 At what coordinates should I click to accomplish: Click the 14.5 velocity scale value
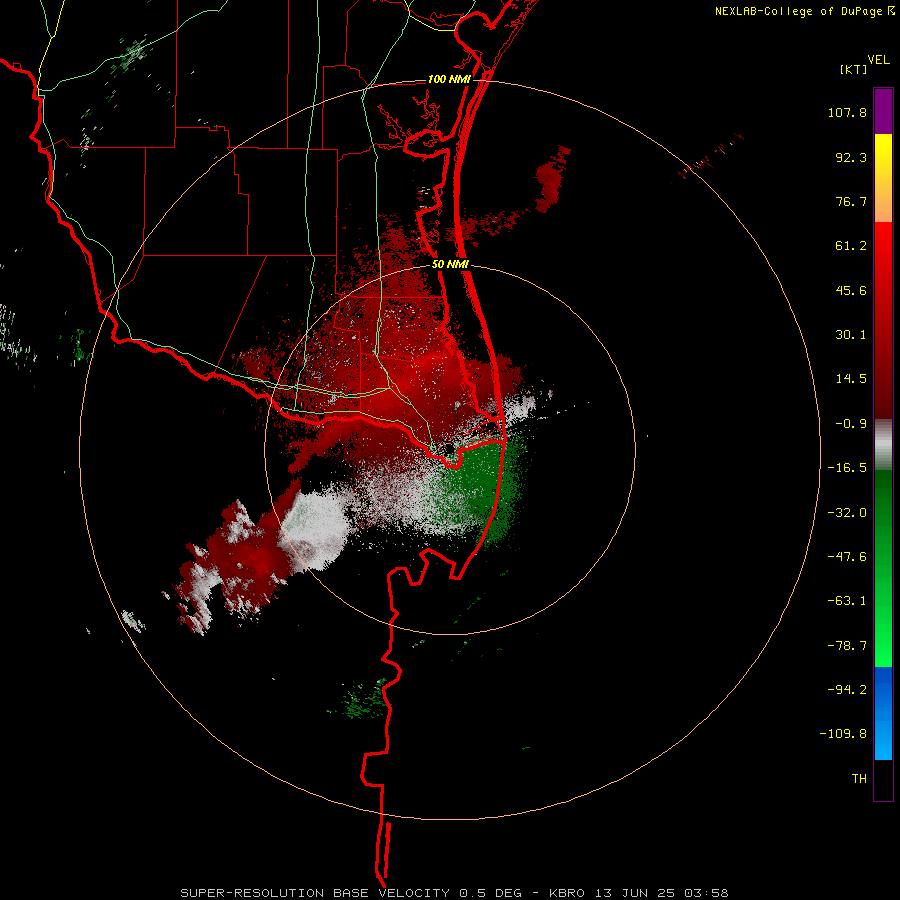coord(851,379)
